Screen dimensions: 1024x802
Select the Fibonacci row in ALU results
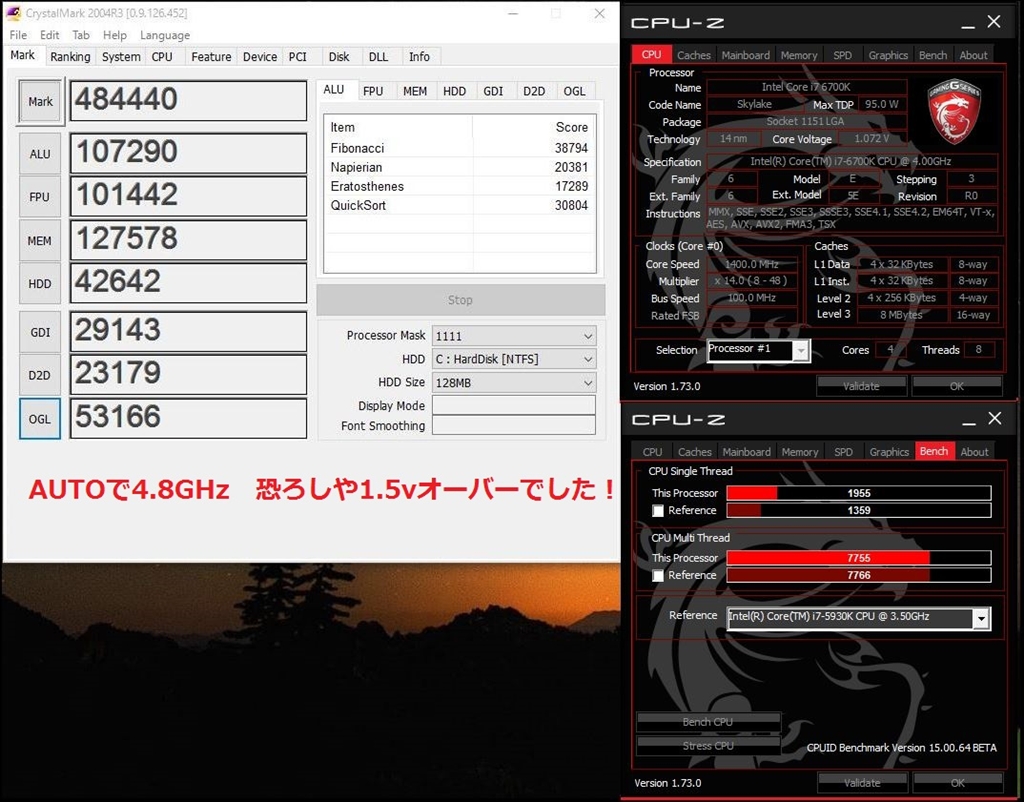click(459, 148)
